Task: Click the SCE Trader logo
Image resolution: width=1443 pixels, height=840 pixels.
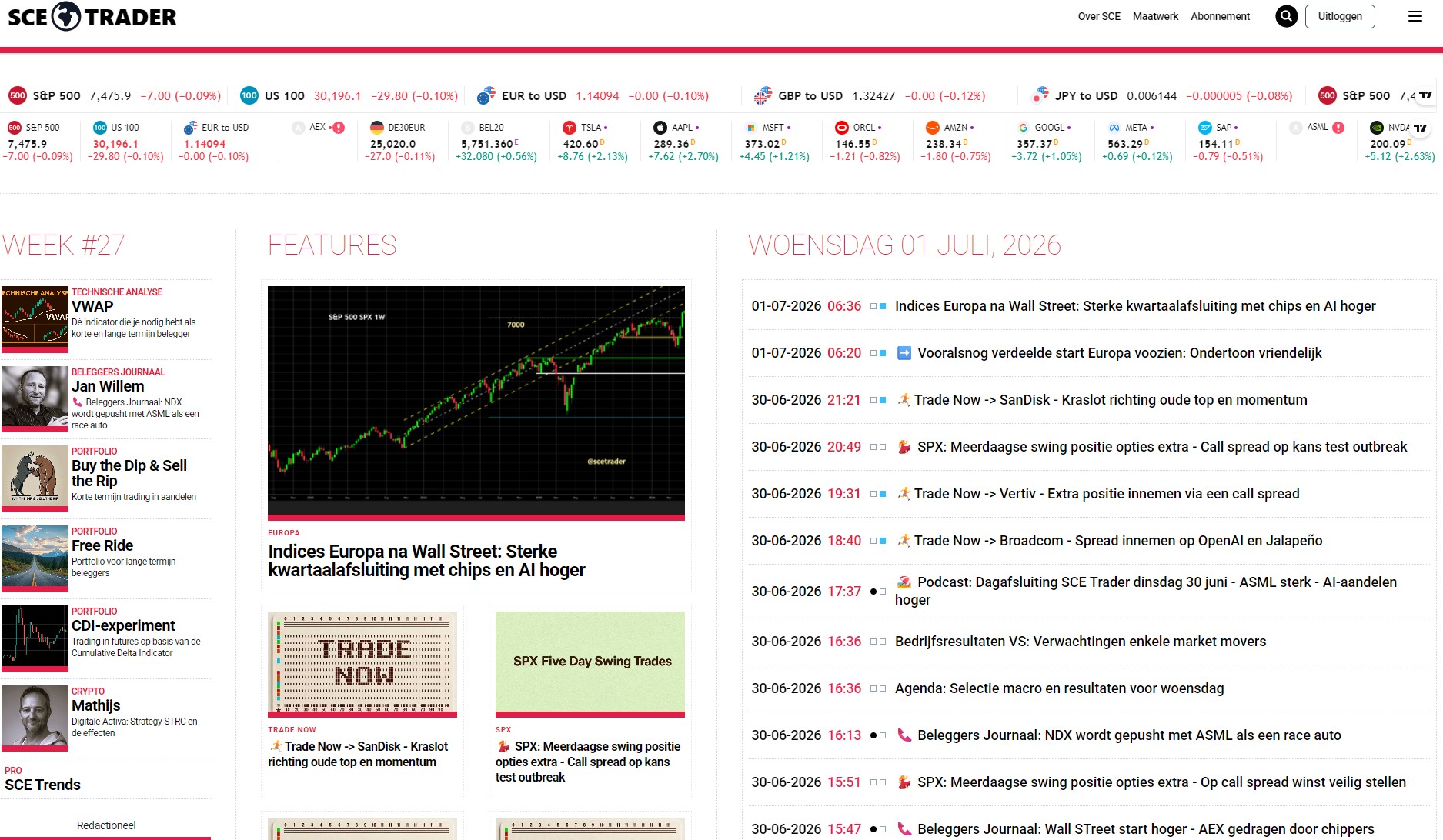Action: point(92,16)
